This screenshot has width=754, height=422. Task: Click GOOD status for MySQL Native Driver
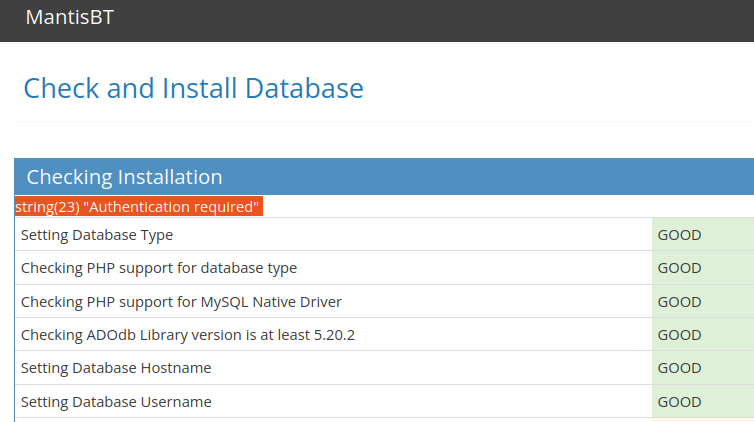click(679, 301)
